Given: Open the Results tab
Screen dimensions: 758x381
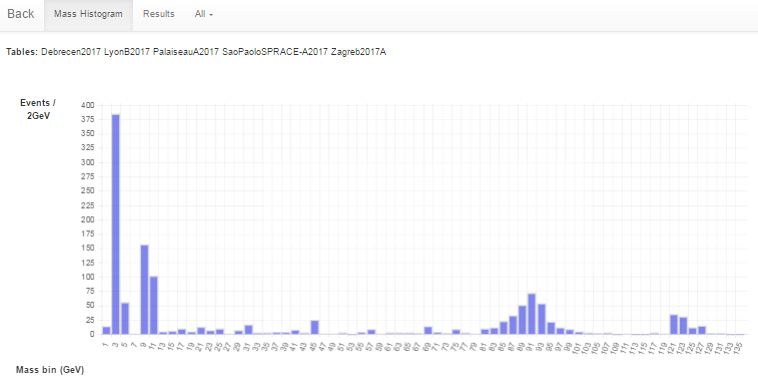Looking at the screenshot, I should pos(159,15).
